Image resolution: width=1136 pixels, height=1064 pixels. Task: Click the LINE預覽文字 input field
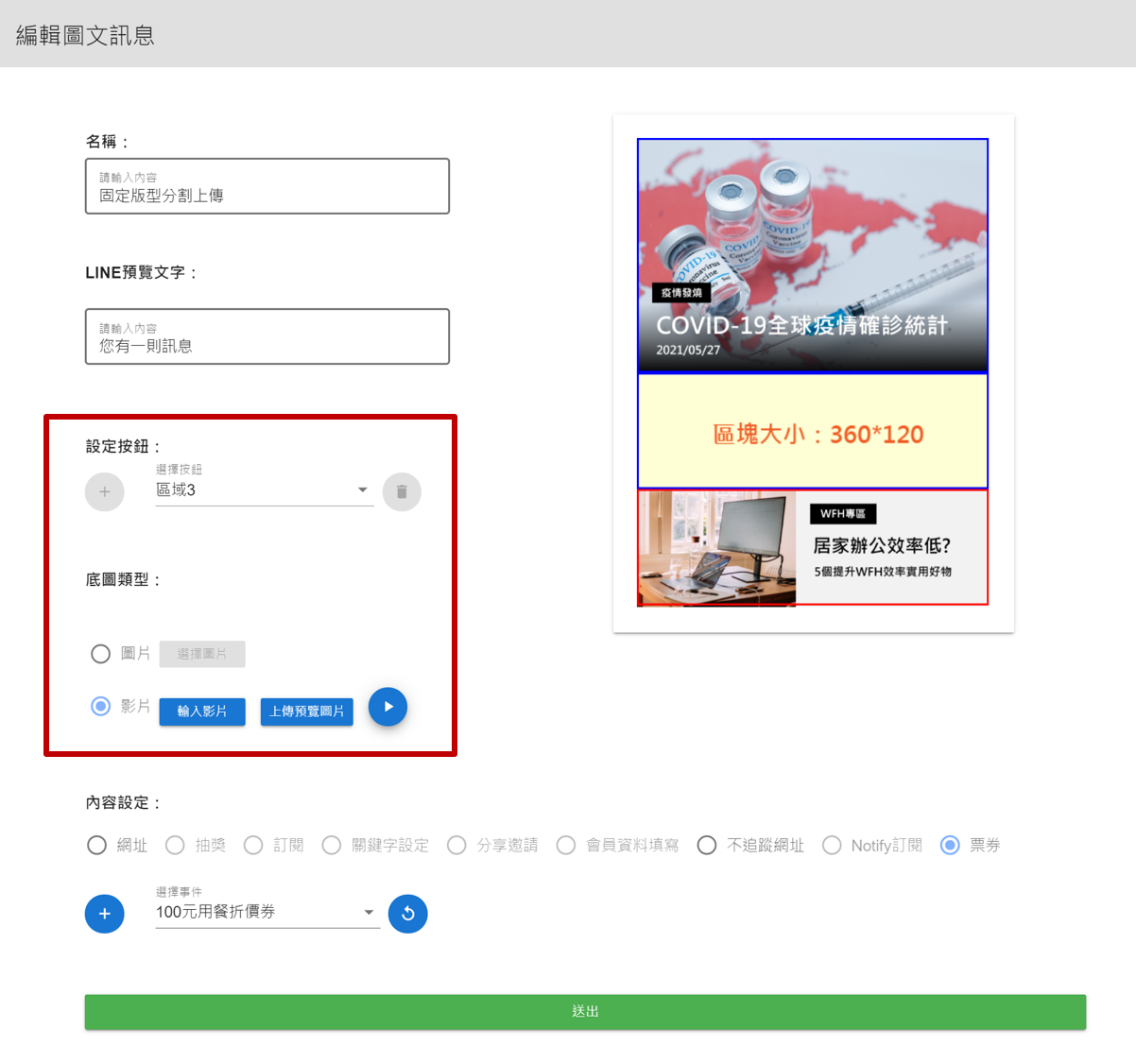(x=267, y=336)
